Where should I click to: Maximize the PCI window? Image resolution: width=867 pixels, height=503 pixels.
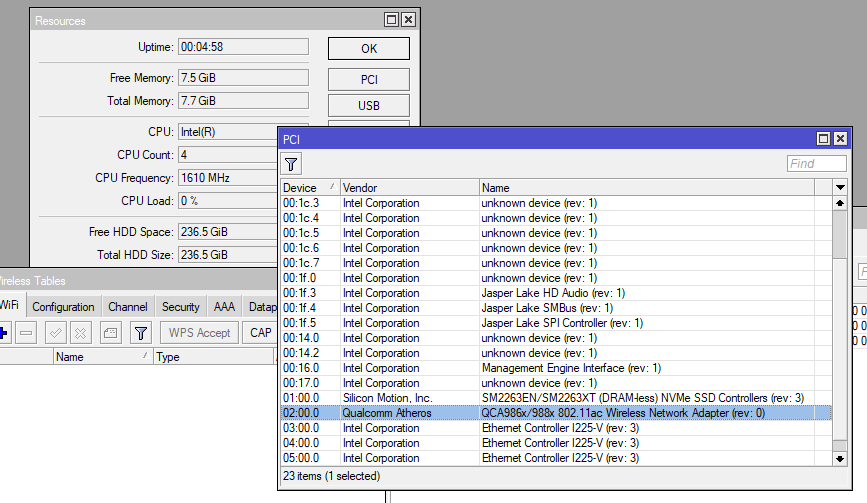click(x=823, y=139)
